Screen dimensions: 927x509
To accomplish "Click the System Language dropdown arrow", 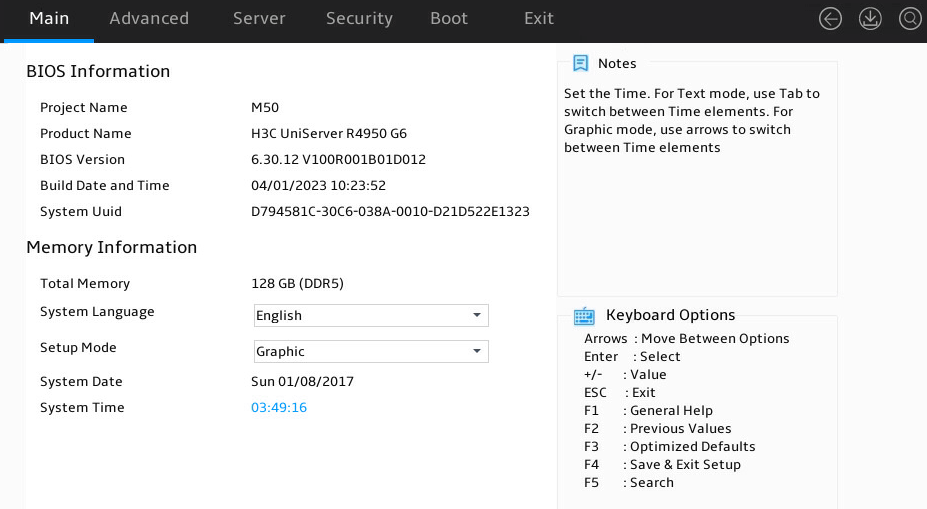I will 477,316.
